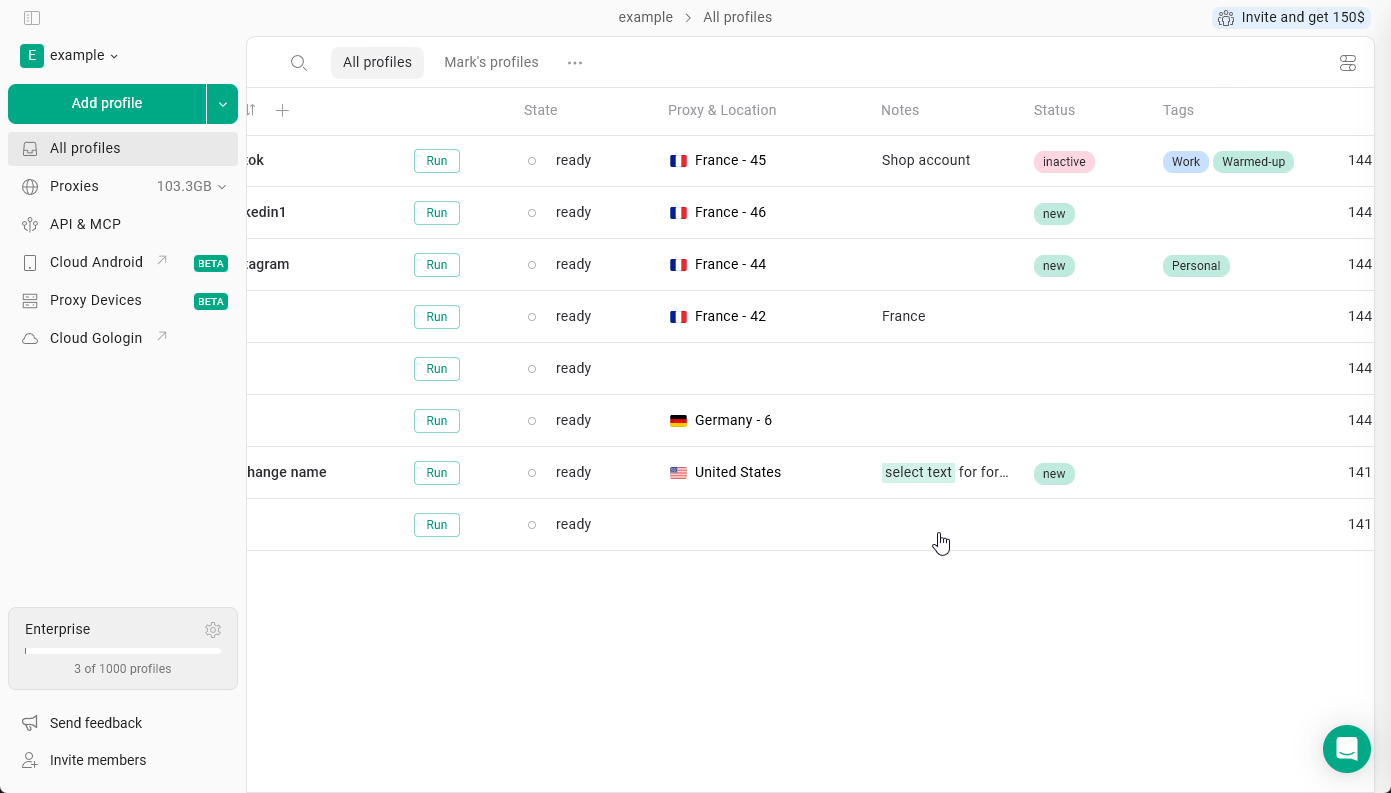This screenshot has height=793, width=1391.
Task: Click highlighted 'select text' note
Action: (x=918, y=473)
